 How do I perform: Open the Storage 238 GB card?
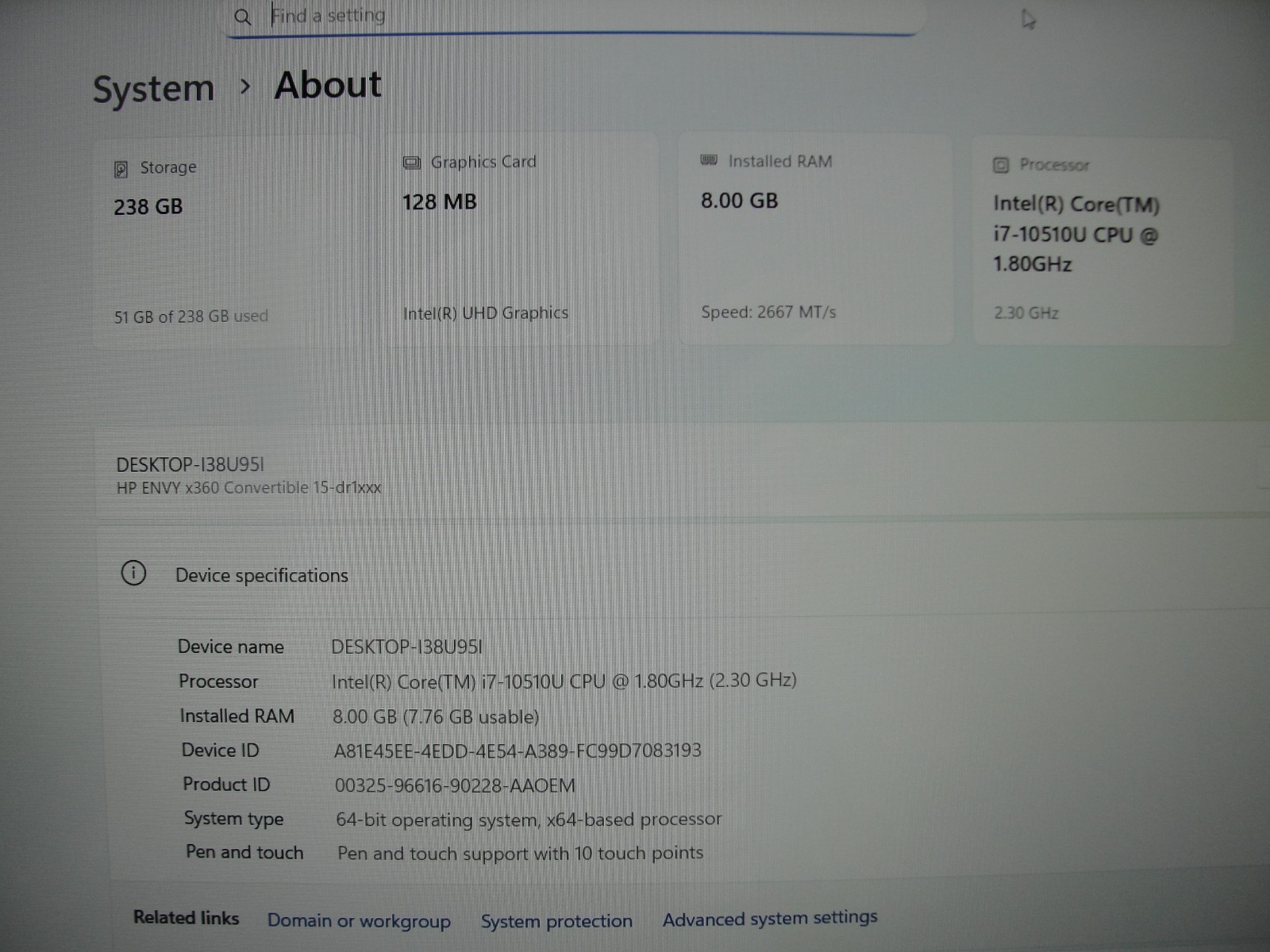228,244
